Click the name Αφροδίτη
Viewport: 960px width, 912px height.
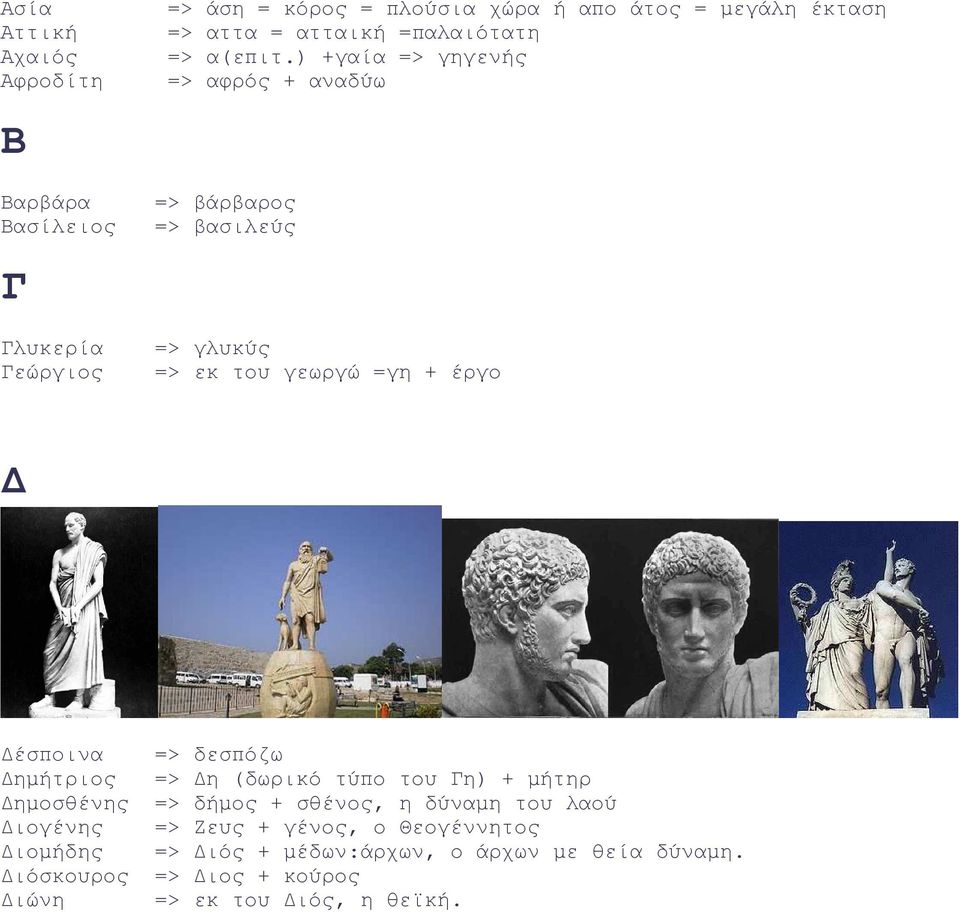tap(52, 81)
